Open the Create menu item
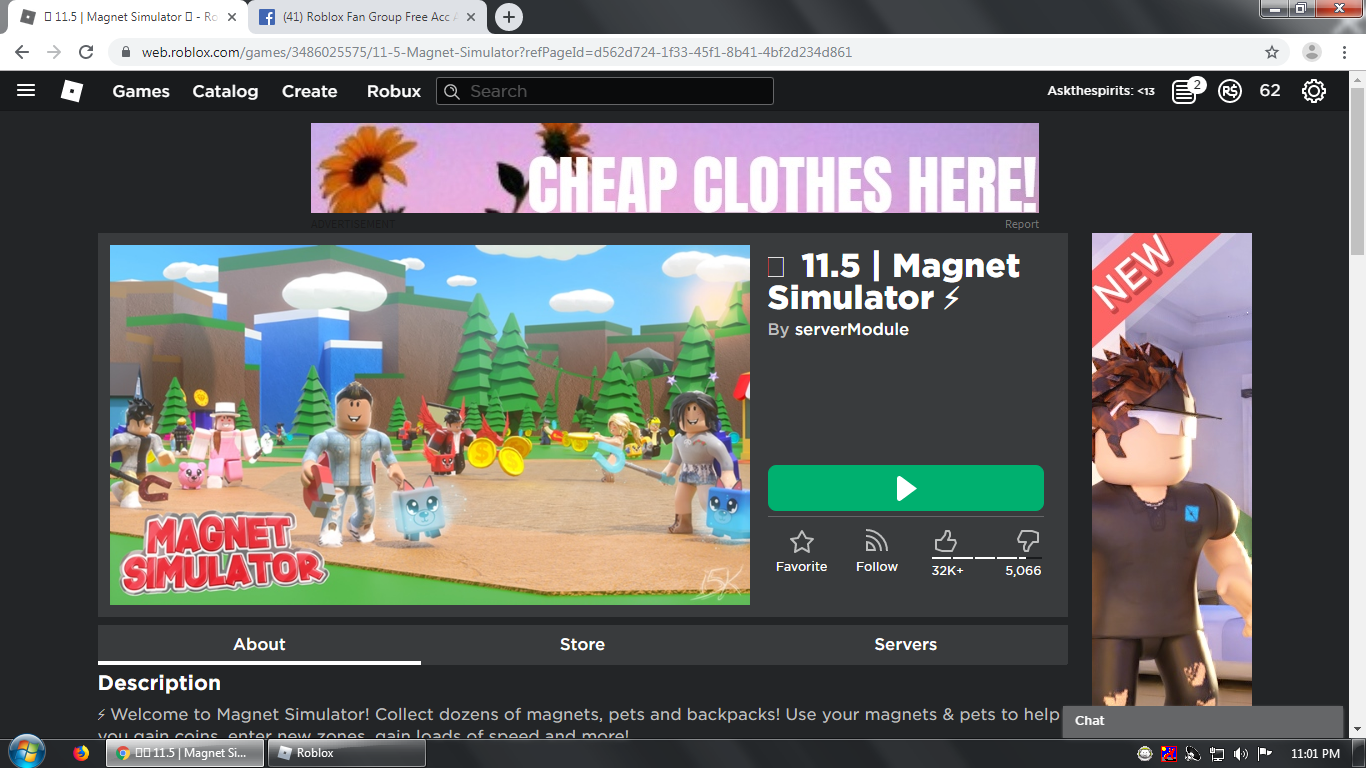 [310, 91]
